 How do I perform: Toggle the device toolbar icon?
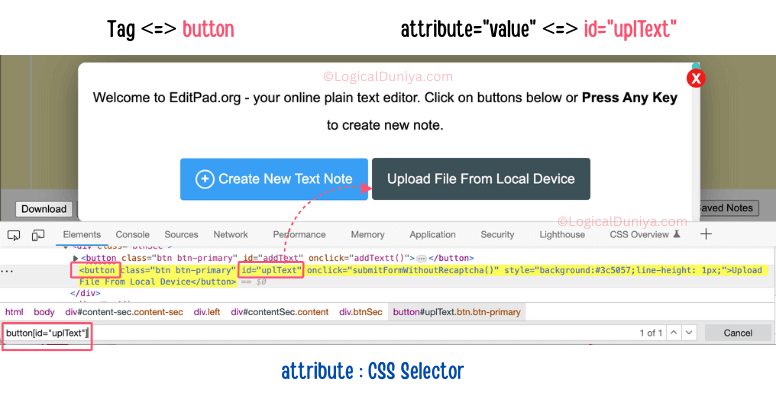point(38,235)
